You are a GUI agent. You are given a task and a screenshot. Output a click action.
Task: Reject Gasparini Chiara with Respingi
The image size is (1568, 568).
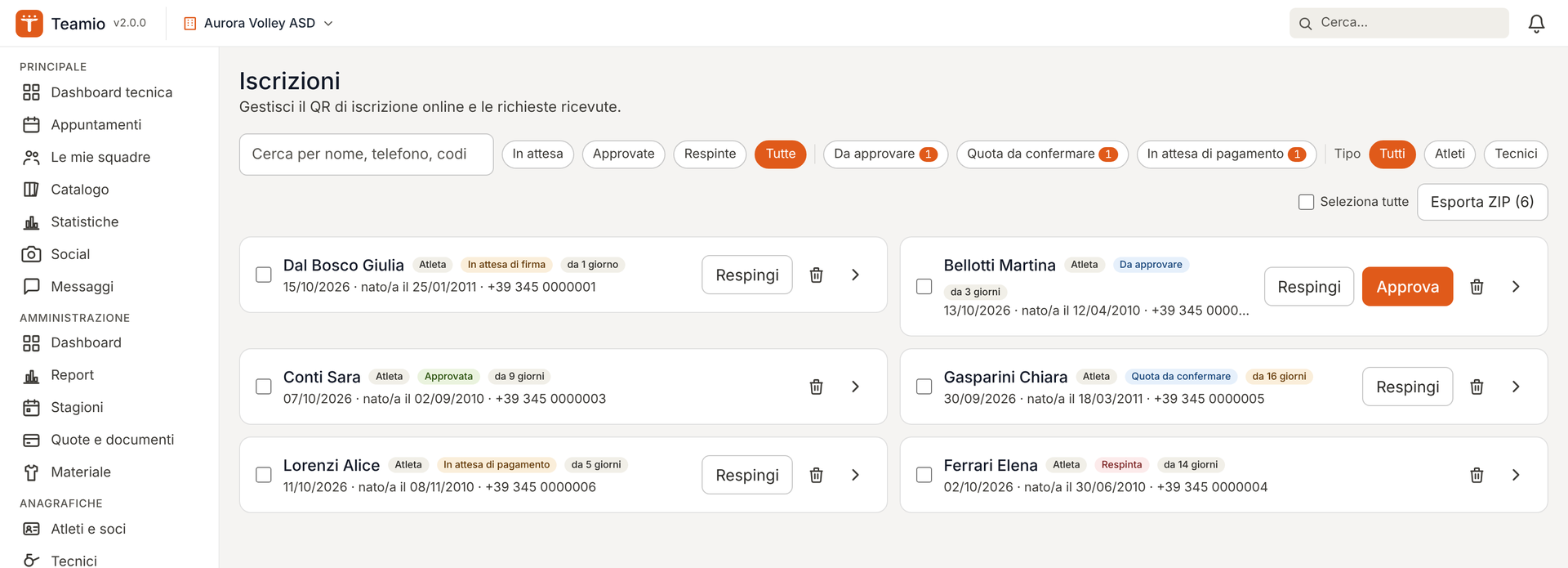1407,387
